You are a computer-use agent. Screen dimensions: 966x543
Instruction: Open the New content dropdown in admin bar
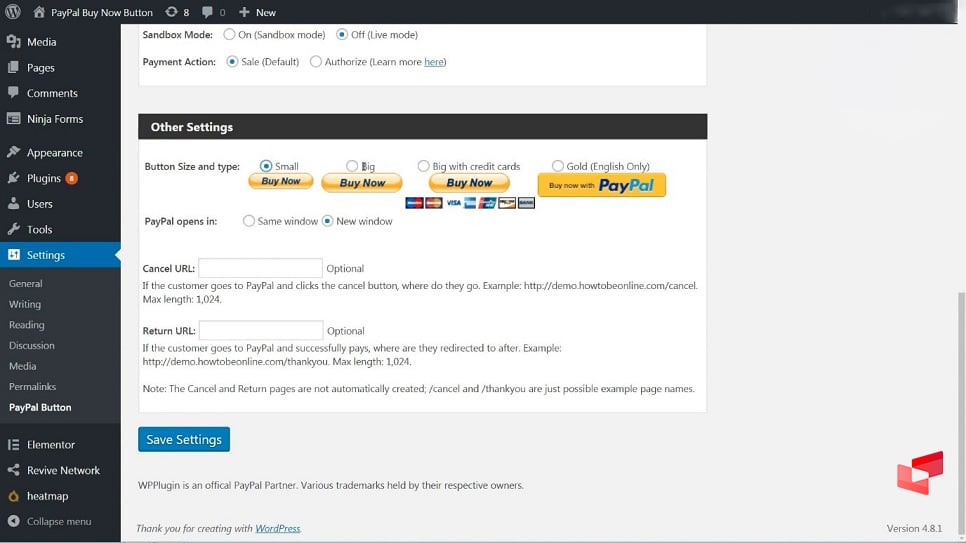[257, 12]
